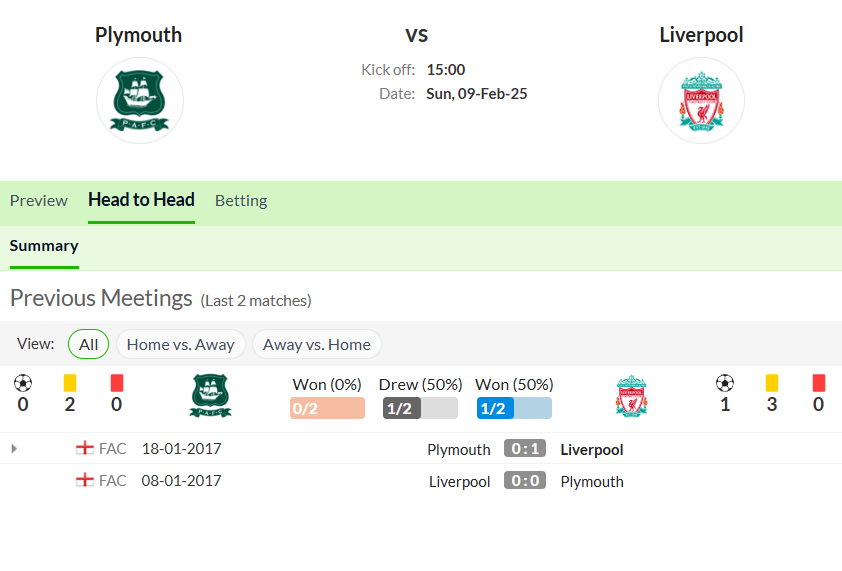The height and width of the screenshot is (571, 842).
Task: Click Liverpool's yellow card icon
Action: 772,383
